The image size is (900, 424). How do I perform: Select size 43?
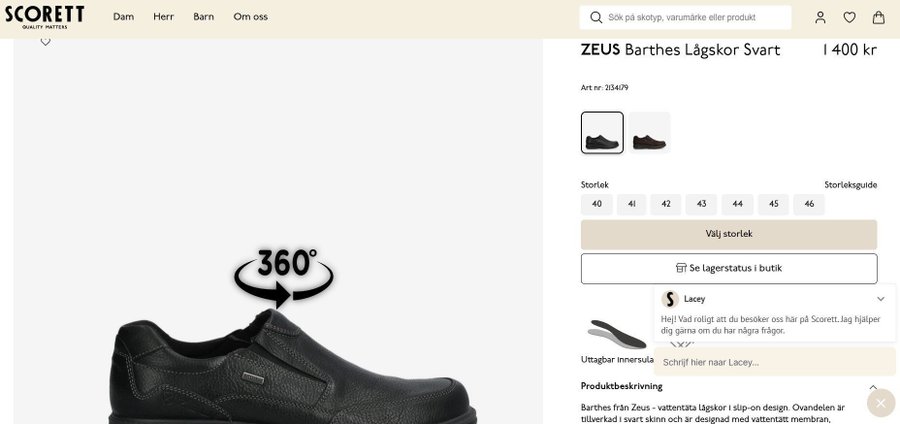(701, 204)
